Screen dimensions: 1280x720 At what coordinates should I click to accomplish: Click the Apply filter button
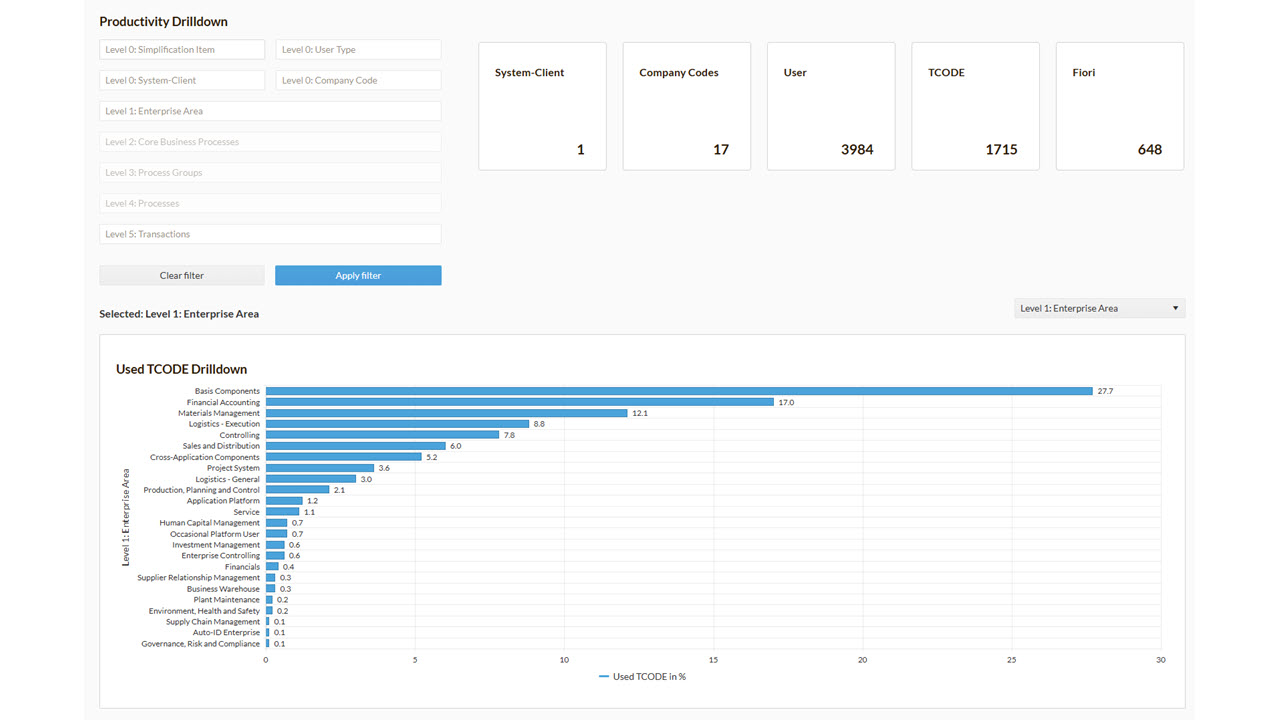(x=358, y=275)
